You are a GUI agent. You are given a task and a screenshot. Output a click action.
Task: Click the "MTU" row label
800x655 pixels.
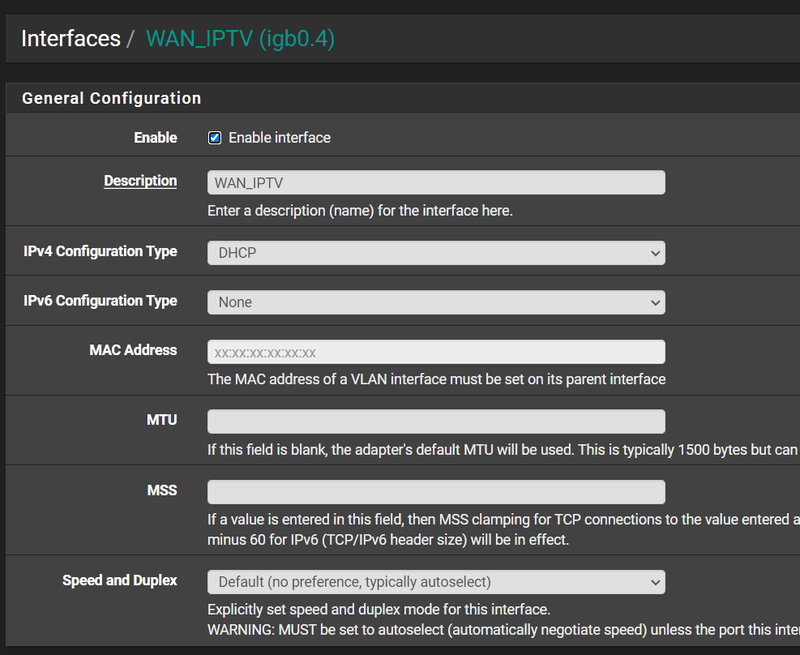point(161,420)
